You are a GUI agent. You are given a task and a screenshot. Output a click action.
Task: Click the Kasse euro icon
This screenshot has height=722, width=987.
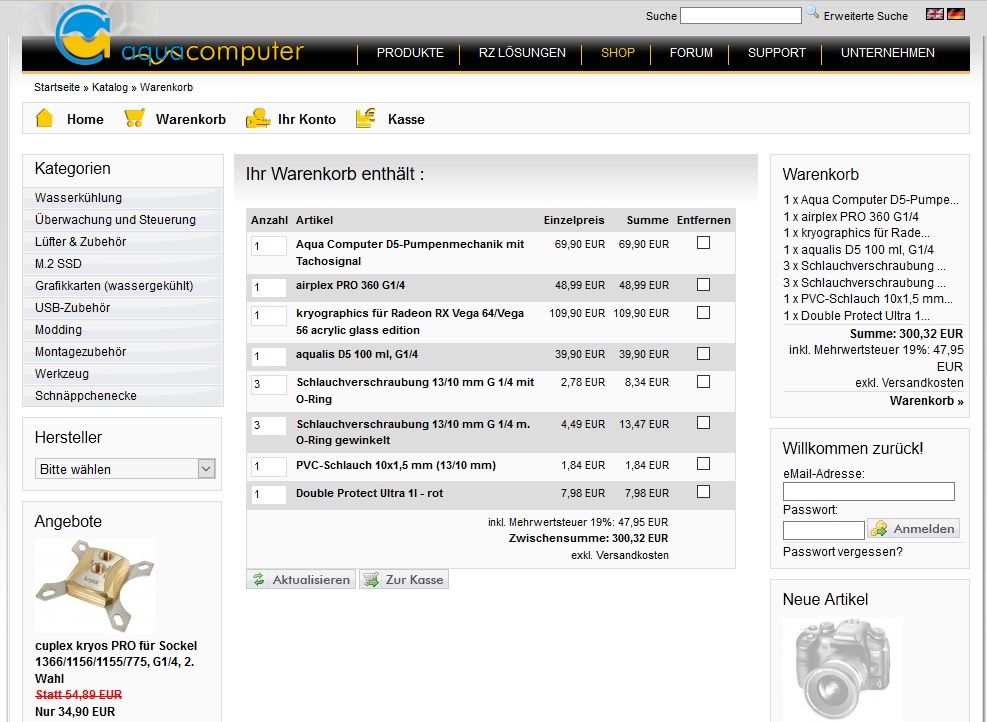coord(366,118)
